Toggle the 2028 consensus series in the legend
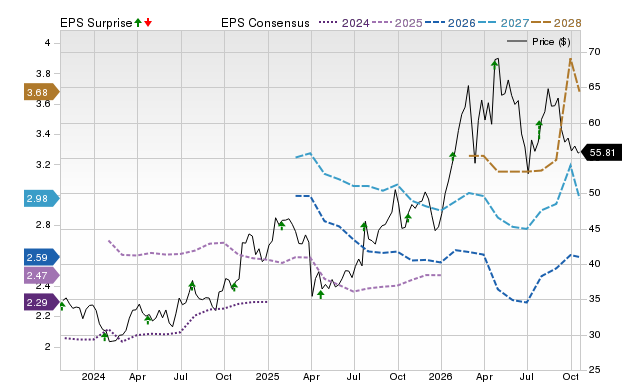This screenshot has height=382, width=640. [x=556, y=23]
